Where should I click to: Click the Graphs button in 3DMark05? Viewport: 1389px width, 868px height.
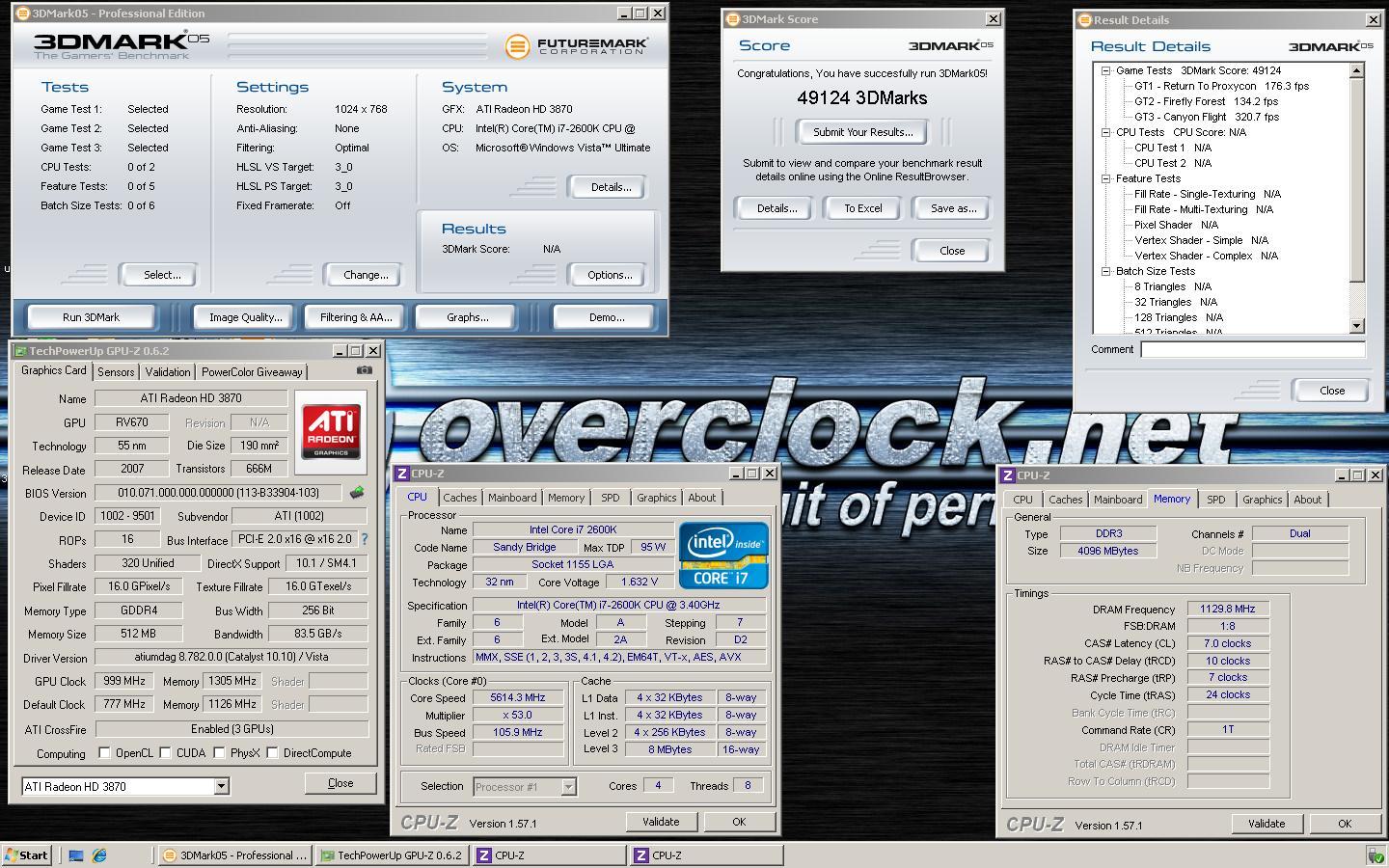pyautogui.click(x=467, y=317)
